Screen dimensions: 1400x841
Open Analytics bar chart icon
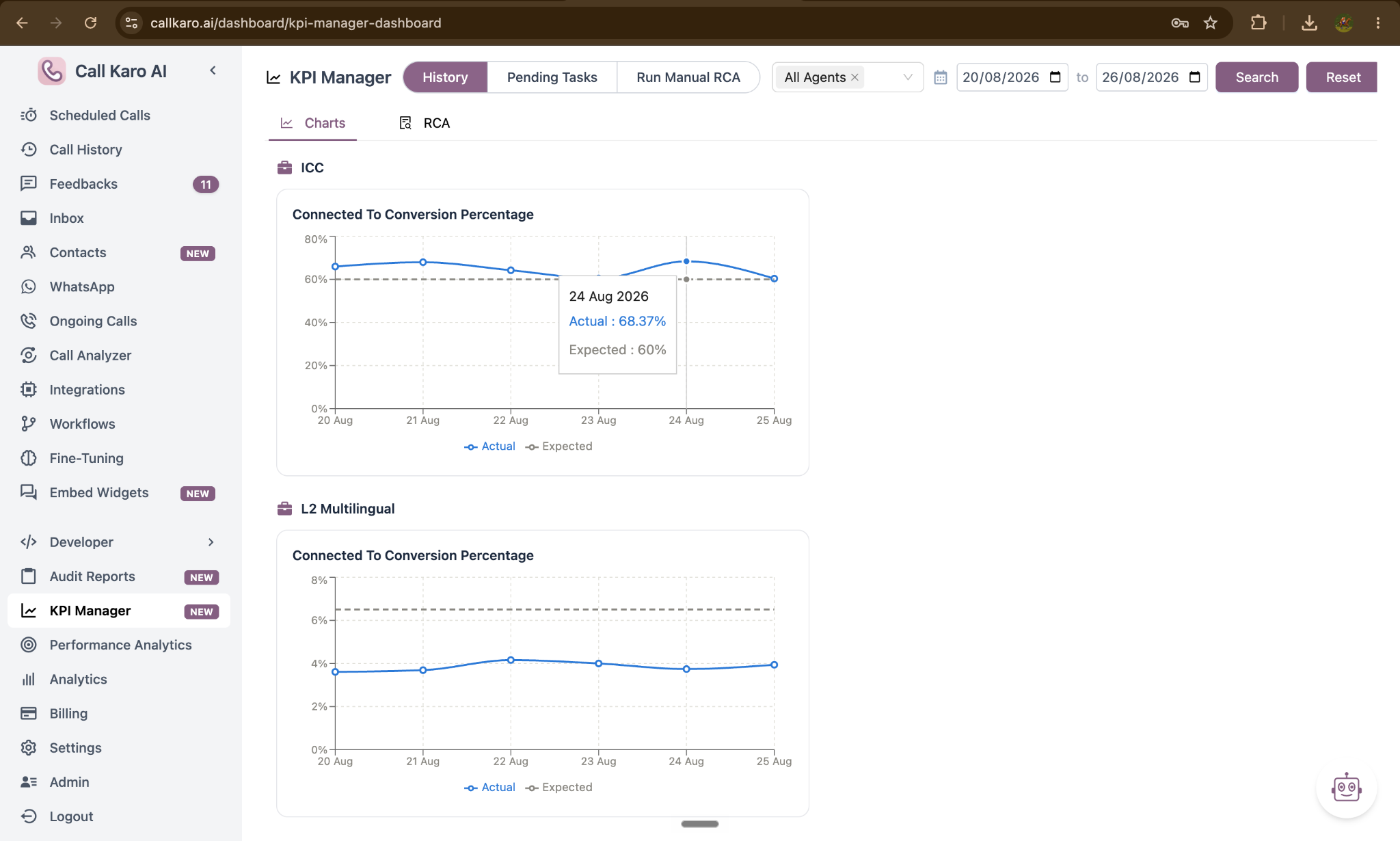click(x=29, y=679)
